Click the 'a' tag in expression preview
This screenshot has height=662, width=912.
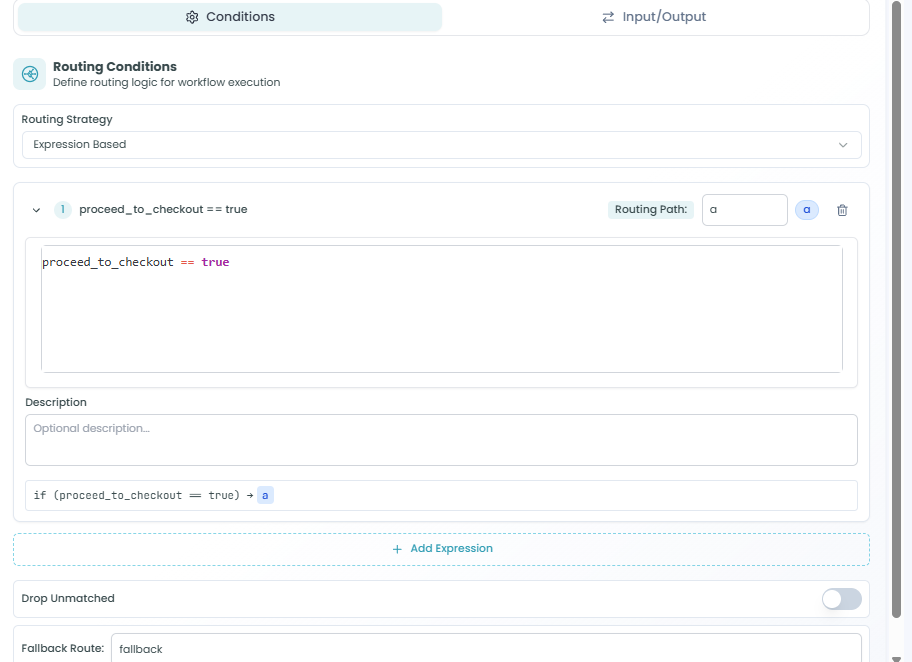[265, 495]
